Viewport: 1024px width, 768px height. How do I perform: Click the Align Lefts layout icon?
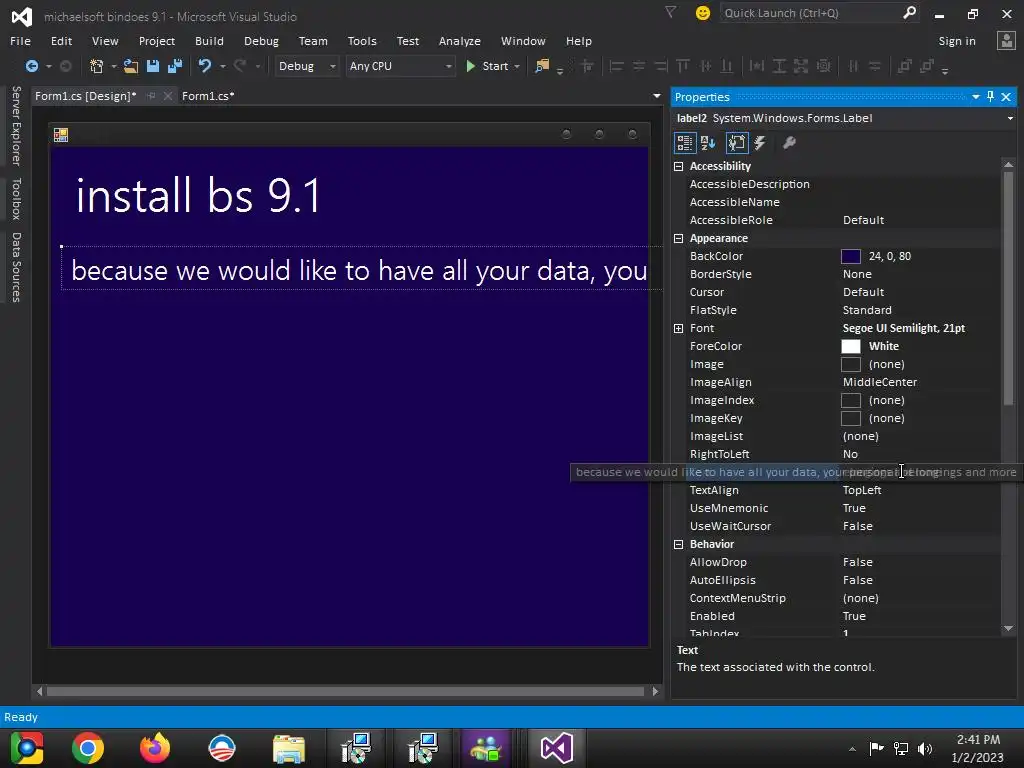(616, 66)
